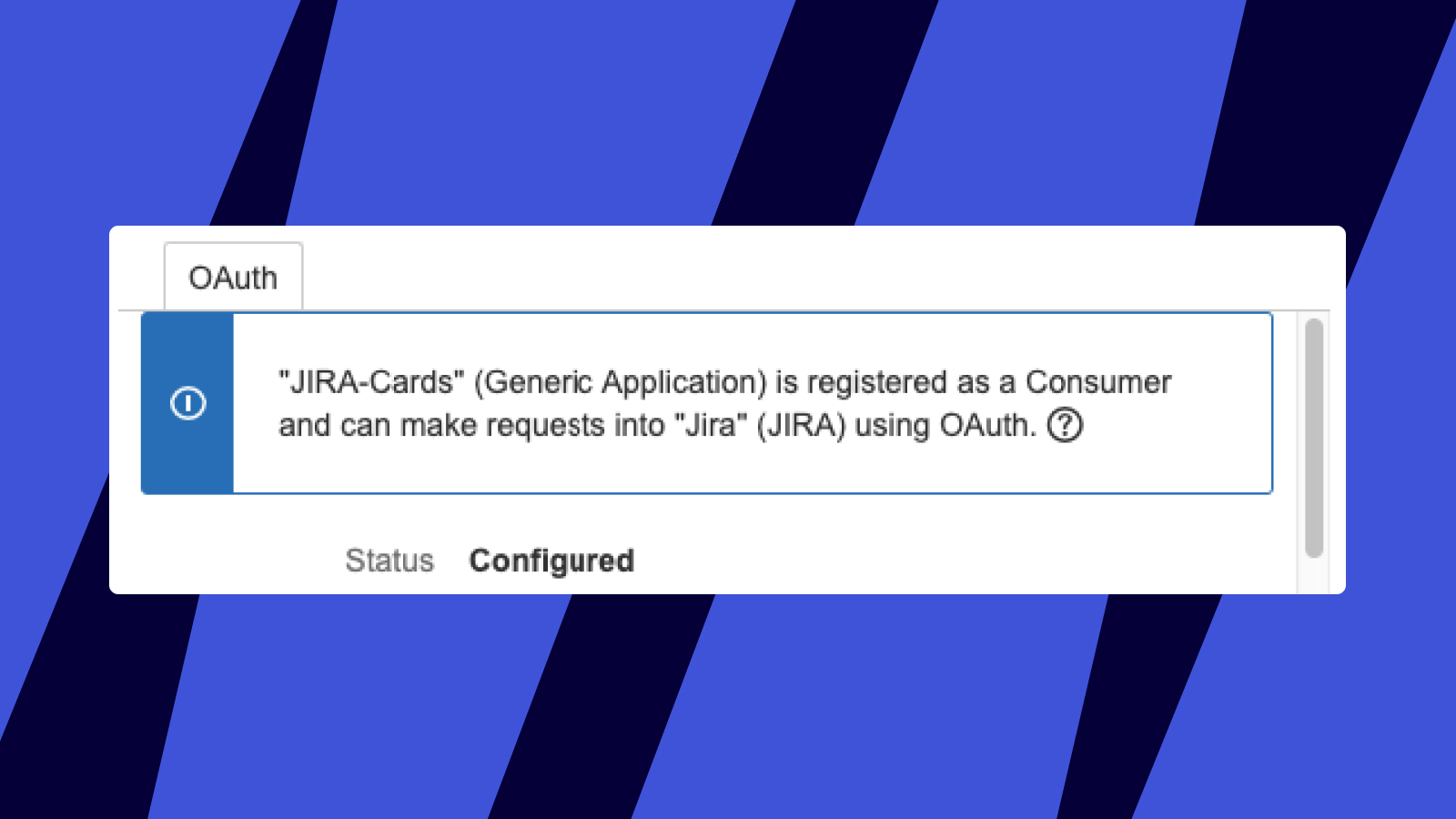Click the question mark help icon
Image resolution: width=1456 pixels, height=819 pixels.
point(1065,425)
